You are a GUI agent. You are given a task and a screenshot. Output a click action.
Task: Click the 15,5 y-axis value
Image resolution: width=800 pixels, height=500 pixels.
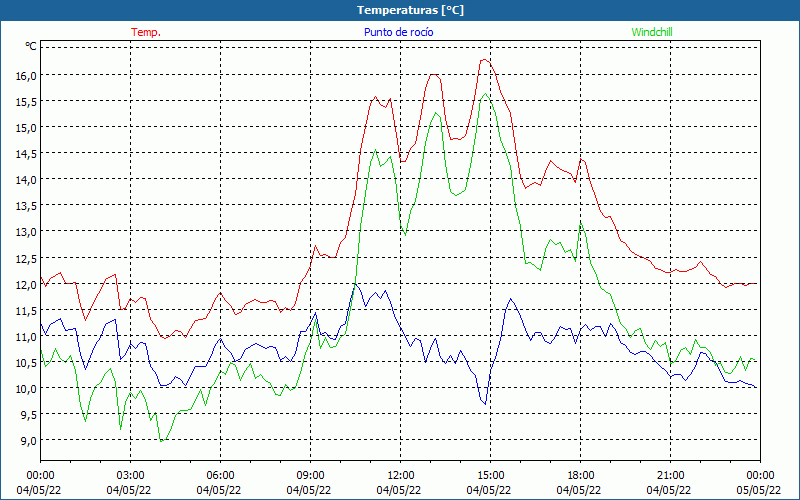point(26,102)
